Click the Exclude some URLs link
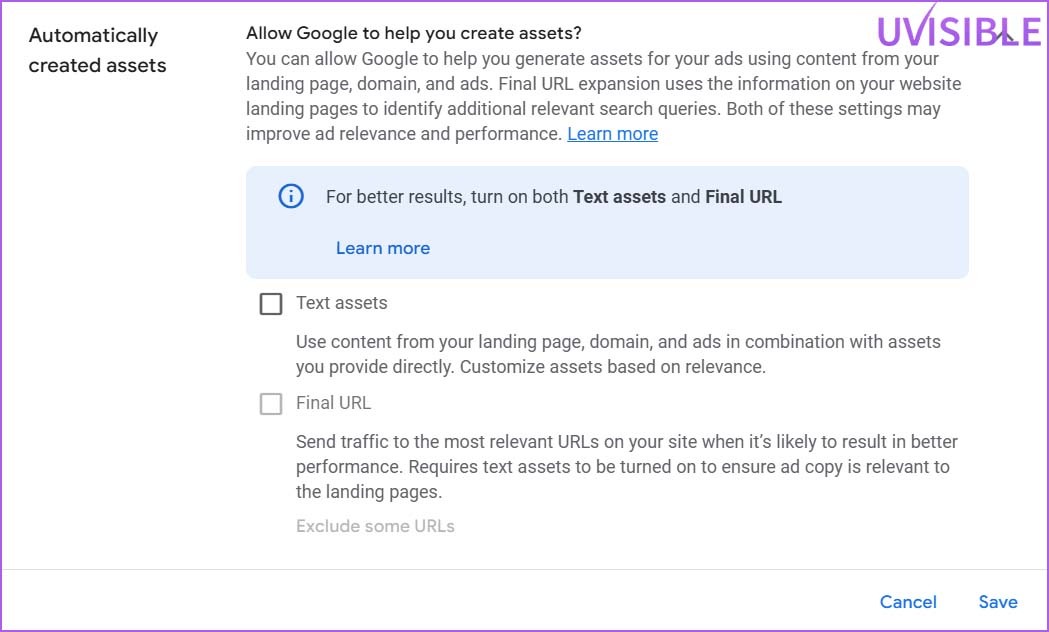This screenshot has width=1049, height=632. pos(375,526)
